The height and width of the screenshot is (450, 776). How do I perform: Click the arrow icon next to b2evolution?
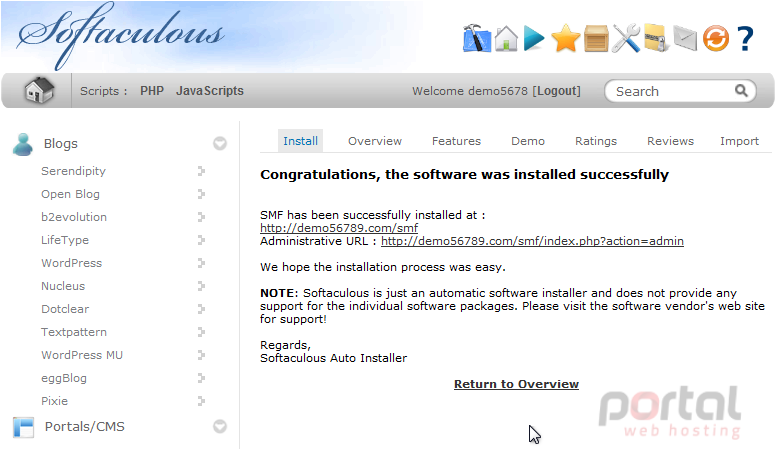[x=201, y=217]
